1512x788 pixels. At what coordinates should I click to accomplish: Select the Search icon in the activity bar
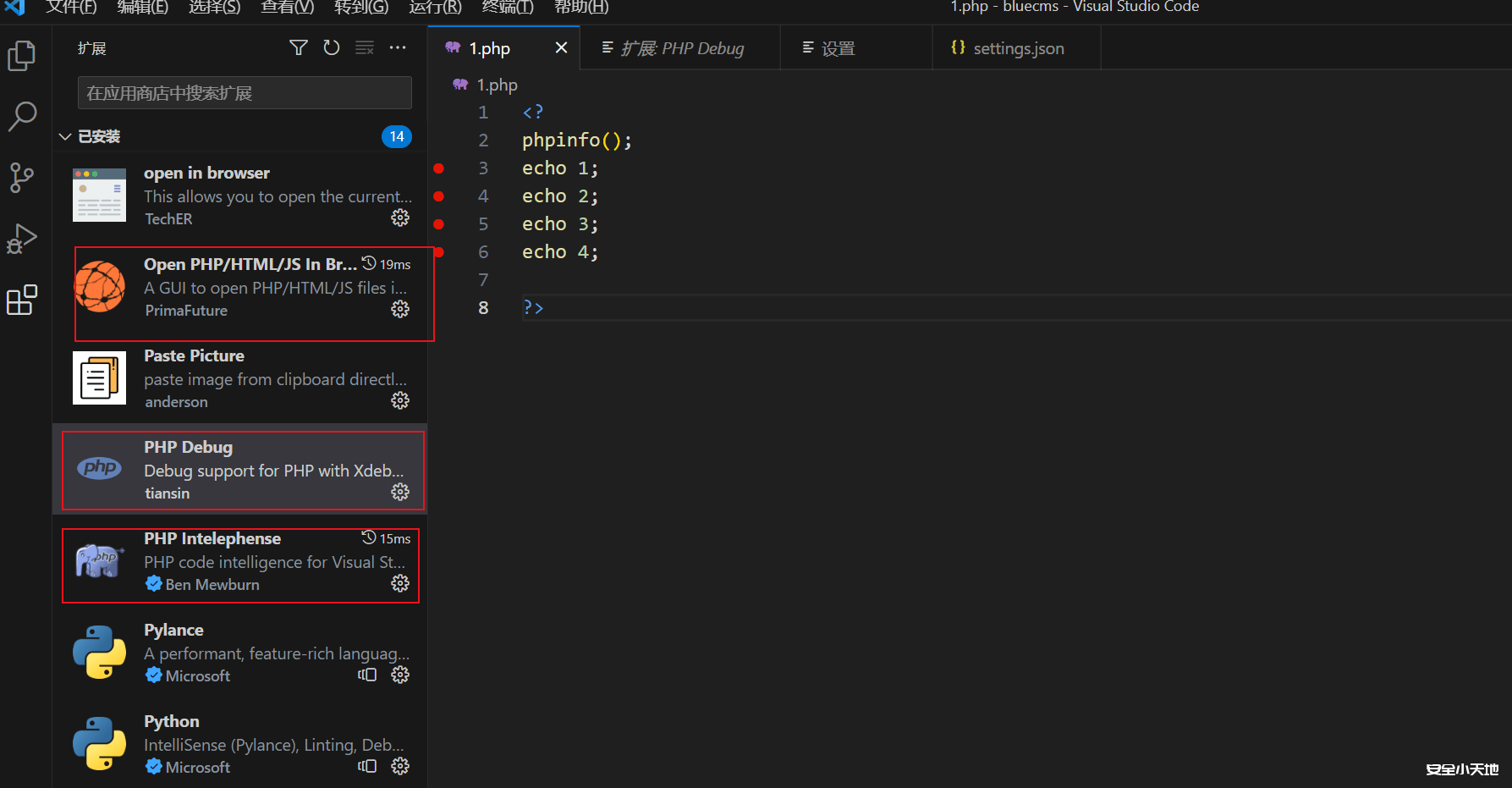coord(21,117)
